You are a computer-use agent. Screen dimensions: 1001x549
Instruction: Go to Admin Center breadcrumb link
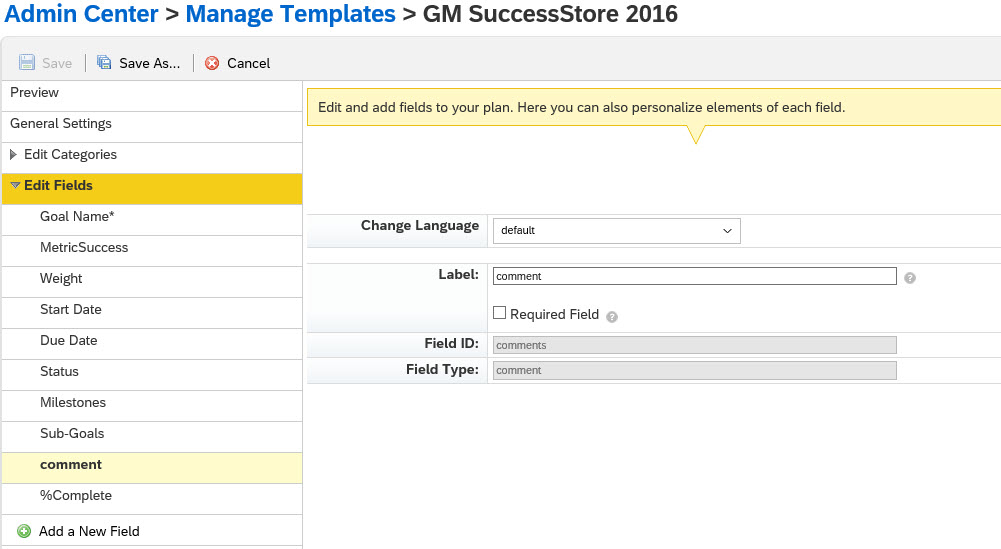click(x=81, y=13)
